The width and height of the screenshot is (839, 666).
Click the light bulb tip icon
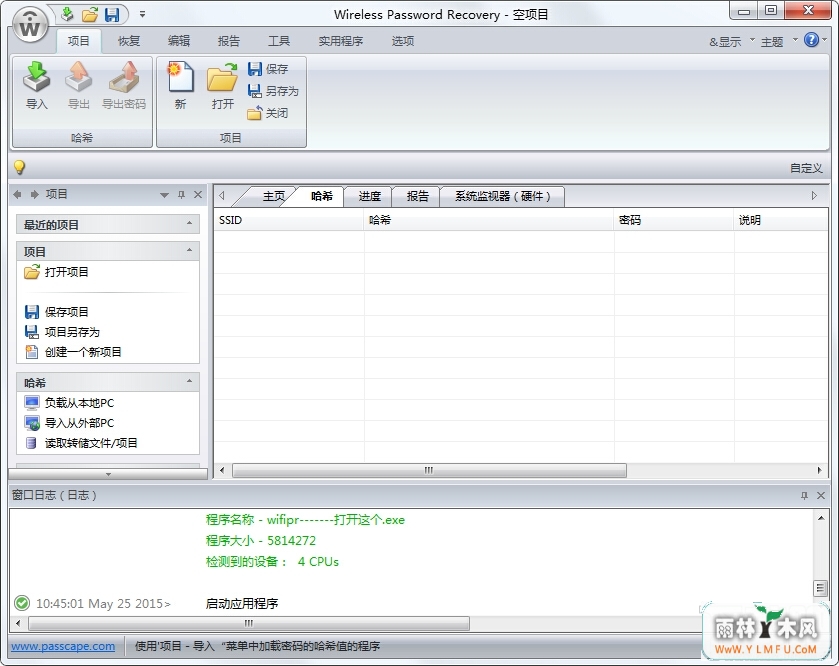(x=19, y=167)
